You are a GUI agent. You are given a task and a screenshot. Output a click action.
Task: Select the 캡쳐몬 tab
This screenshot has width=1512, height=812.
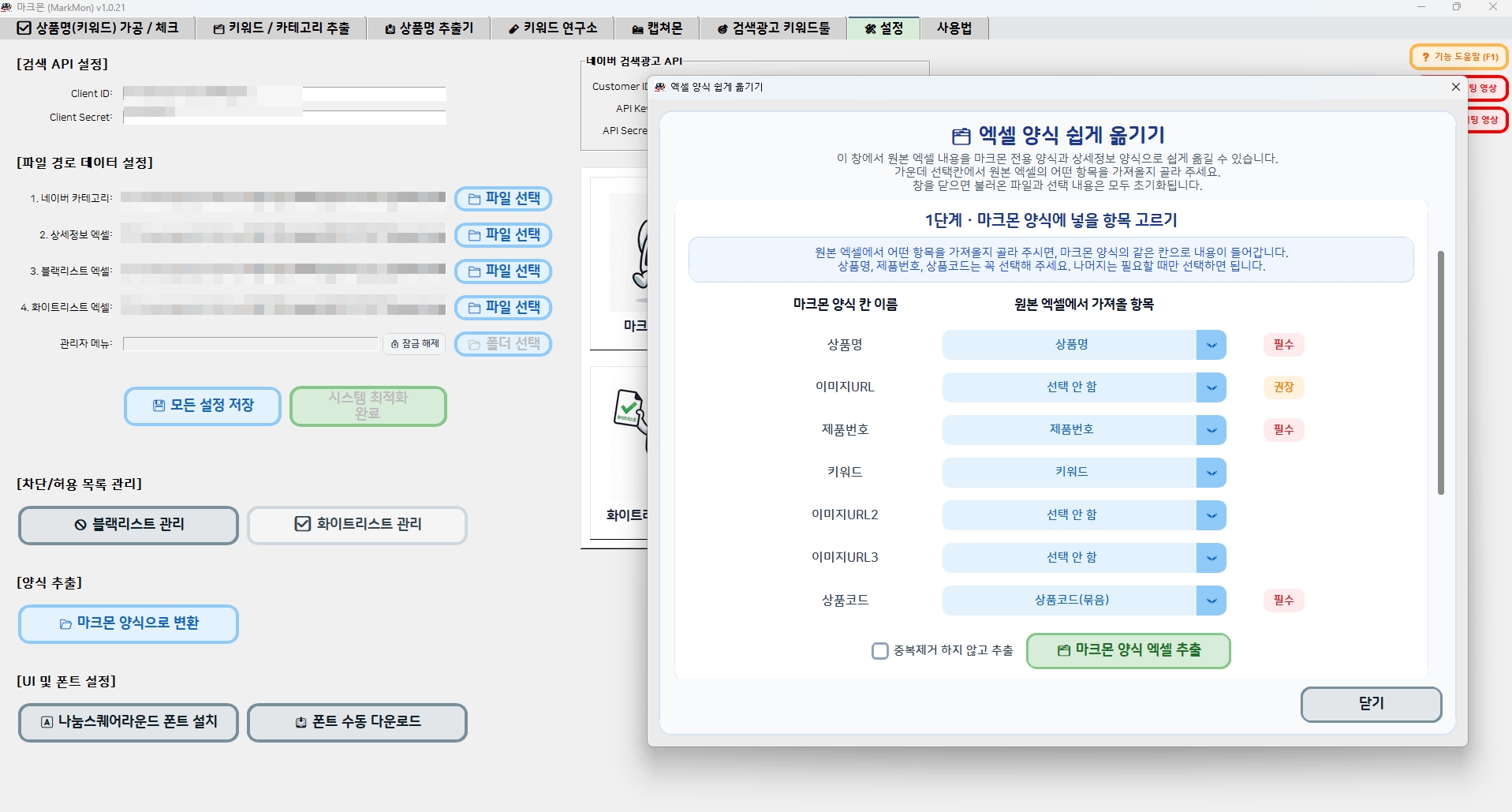click(656, 28)
